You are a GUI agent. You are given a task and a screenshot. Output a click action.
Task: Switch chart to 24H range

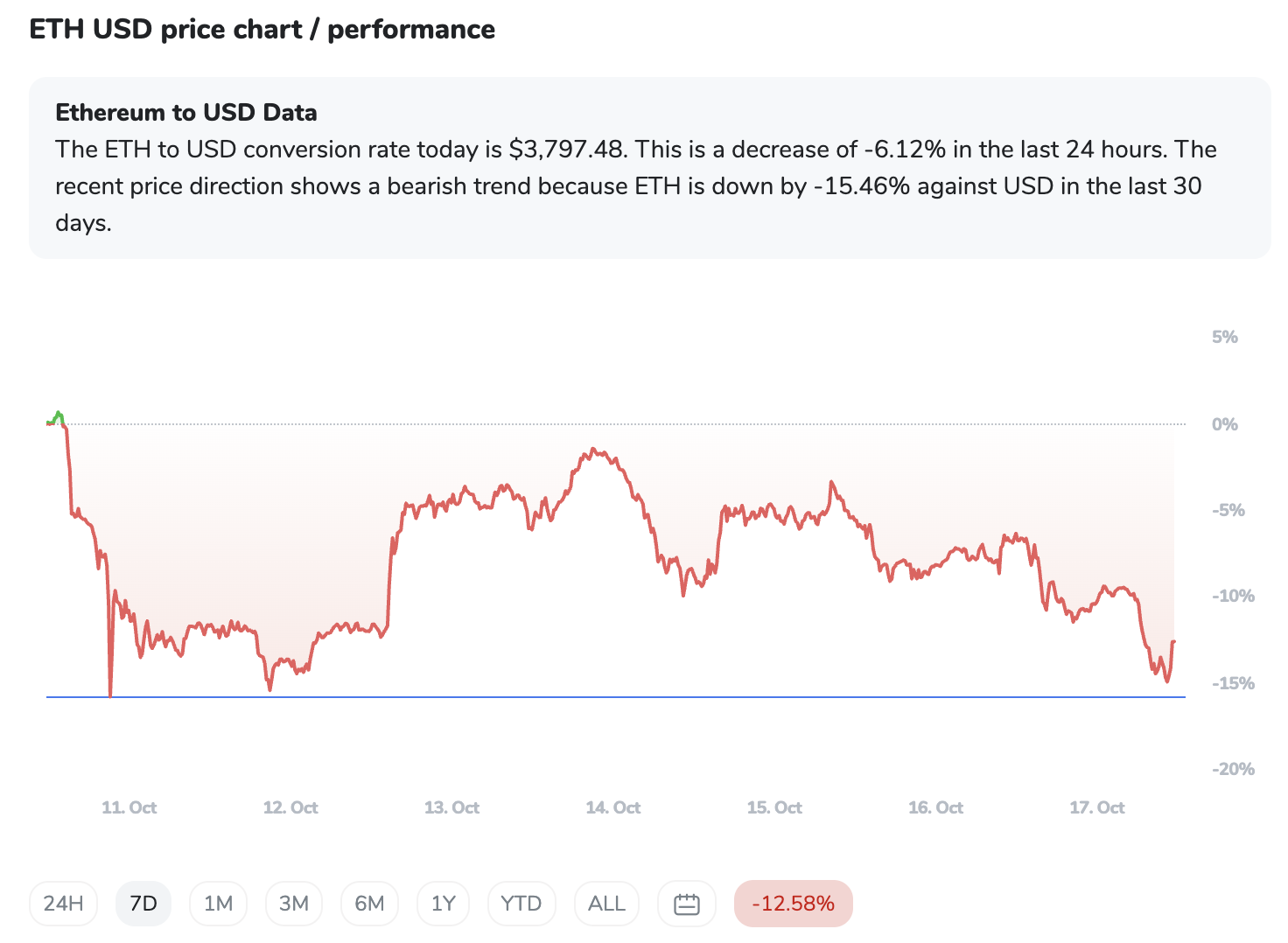(64, 904)
